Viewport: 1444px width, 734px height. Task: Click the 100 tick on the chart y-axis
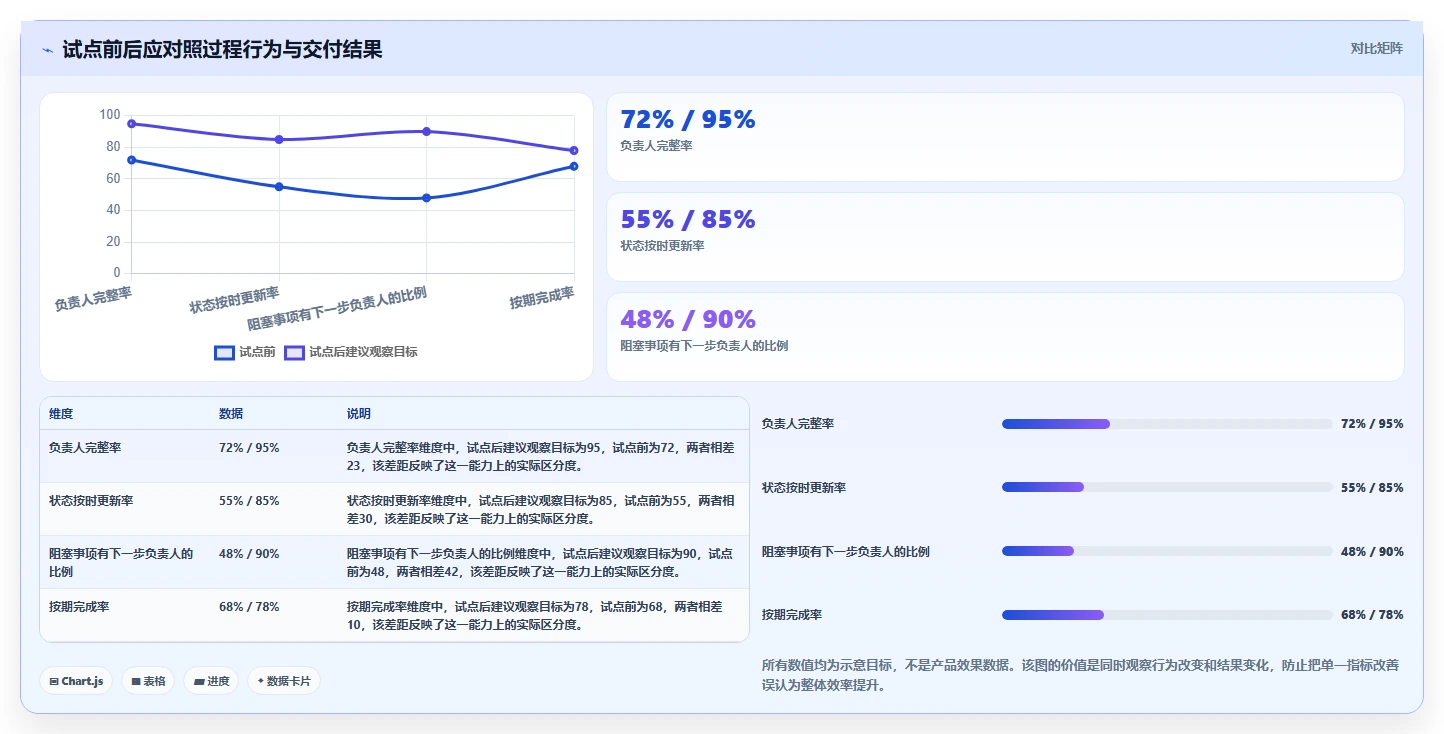click(109, 115)
